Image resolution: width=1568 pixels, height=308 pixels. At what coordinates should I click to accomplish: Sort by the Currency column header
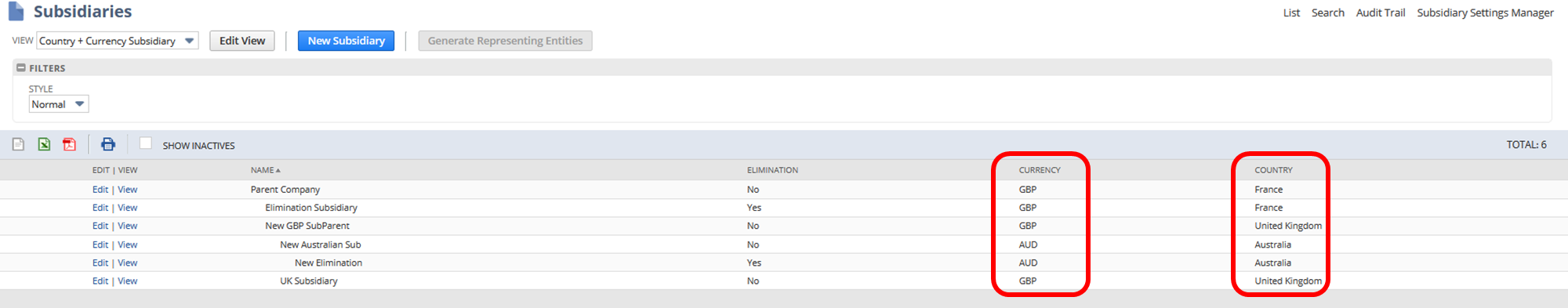click(x=1040, y=170)
